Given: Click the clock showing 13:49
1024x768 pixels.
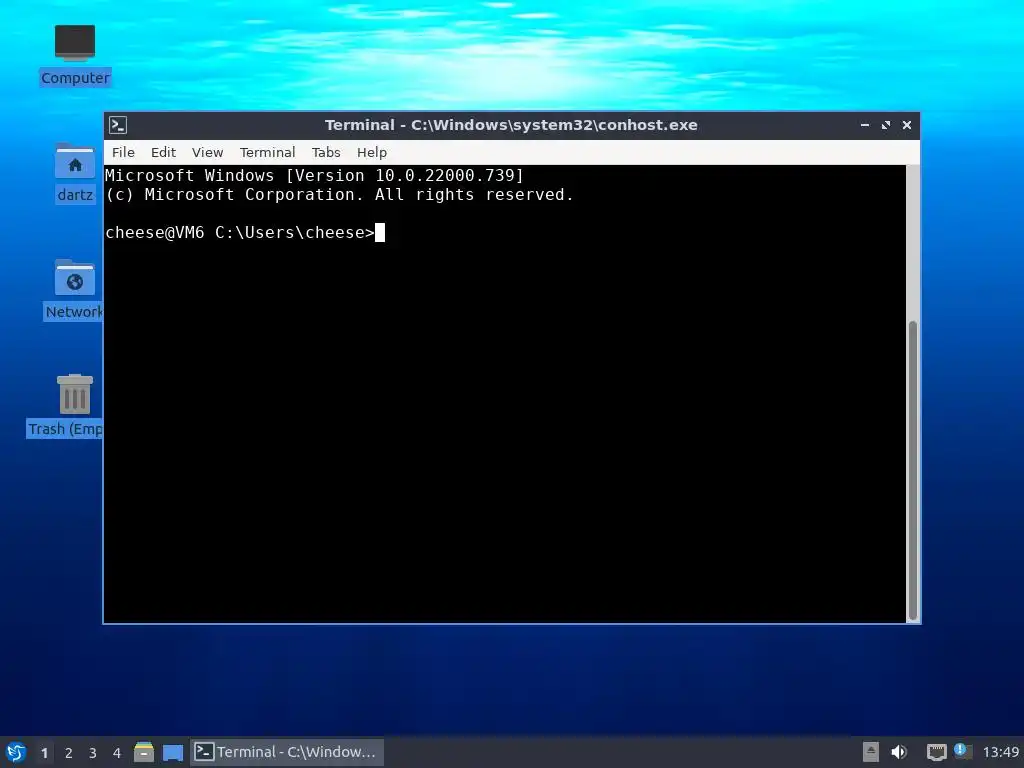Looking at the screenshot, I should click(1000, 752).
